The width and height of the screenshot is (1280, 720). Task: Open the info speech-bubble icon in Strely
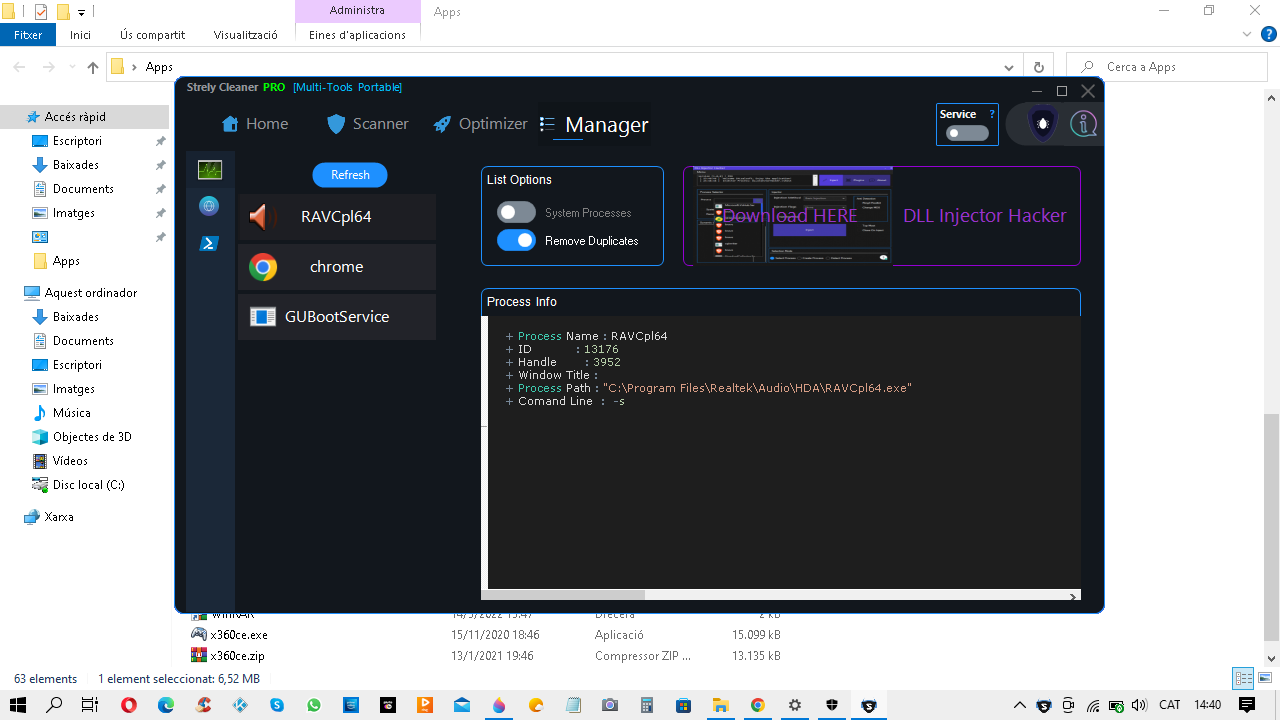(1084, 124)
